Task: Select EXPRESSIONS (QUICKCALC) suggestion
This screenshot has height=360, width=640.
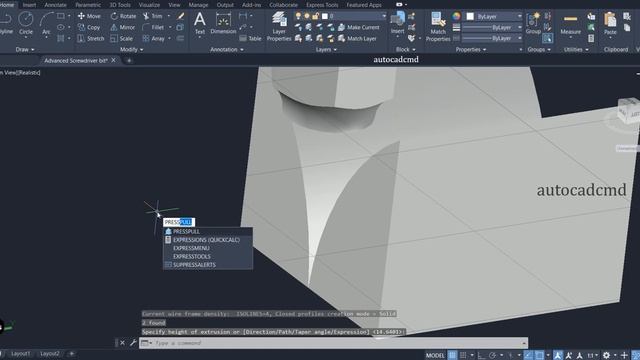Action: click(x=208, y=240)
